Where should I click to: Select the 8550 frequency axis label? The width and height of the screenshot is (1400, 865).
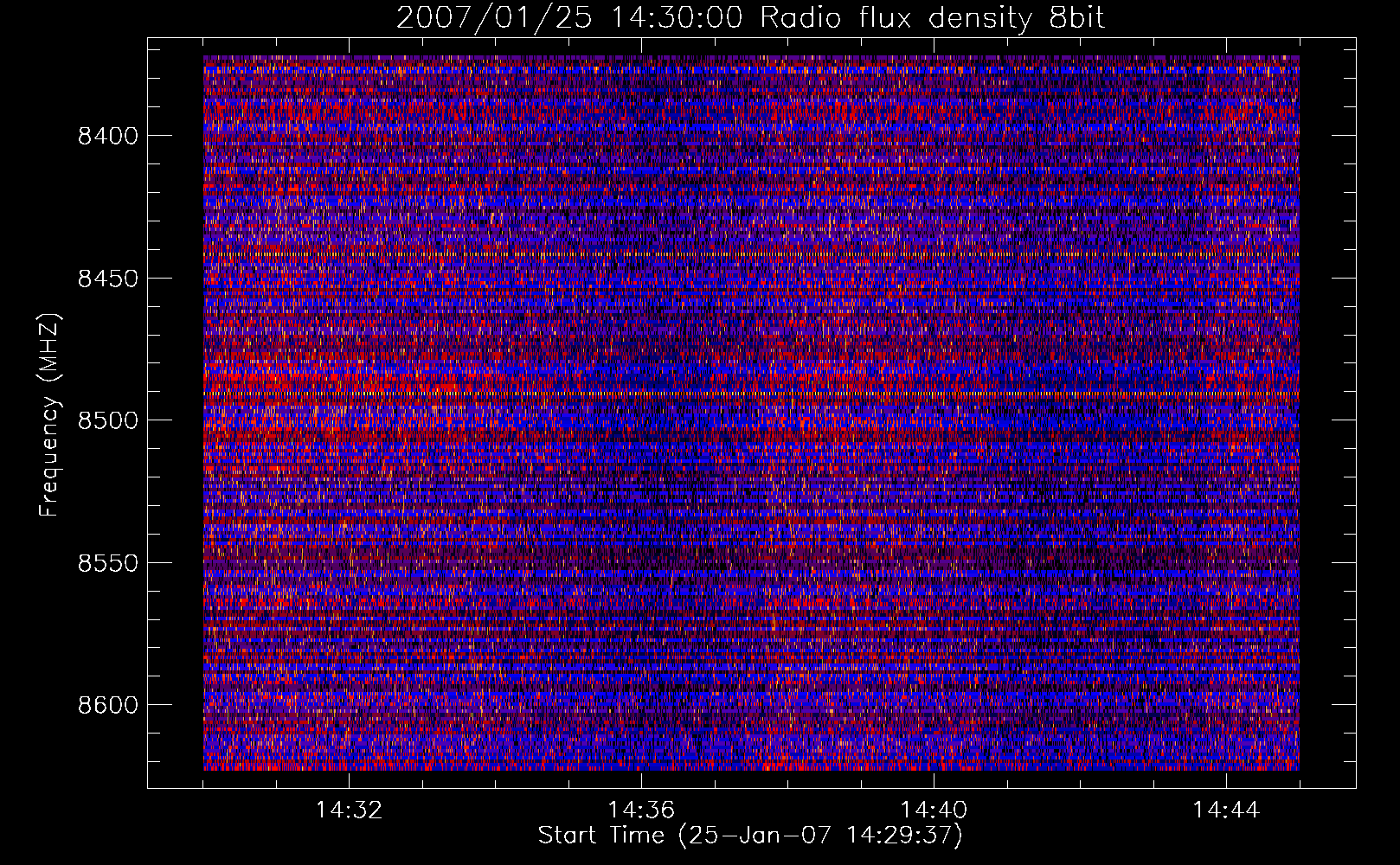[x=106, y=563]
